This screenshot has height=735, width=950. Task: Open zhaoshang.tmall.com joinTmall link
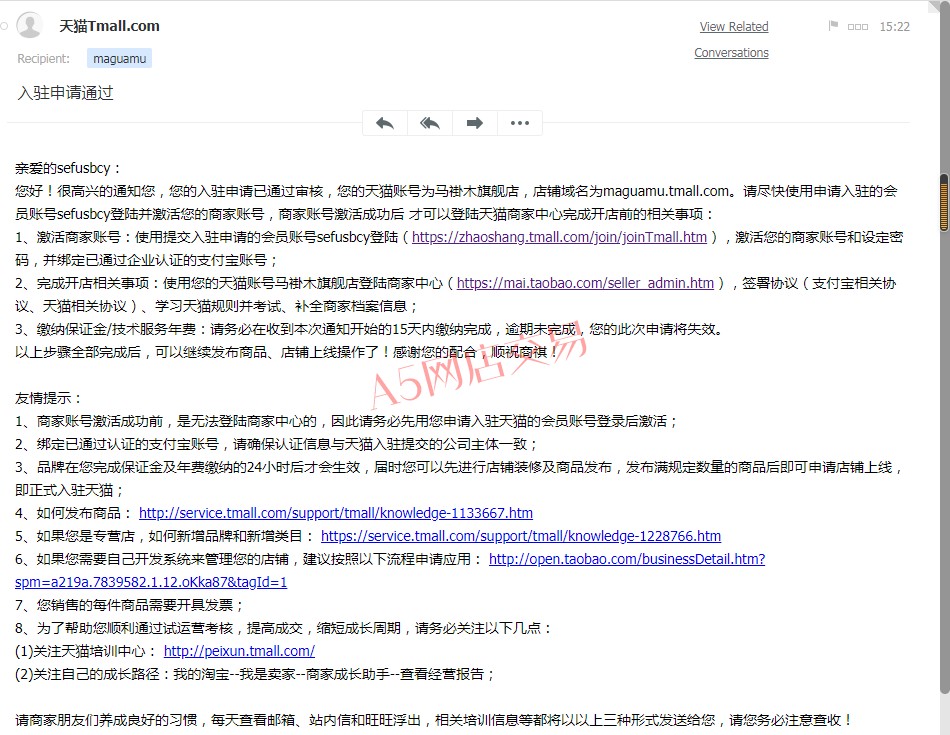pos(559,237)
